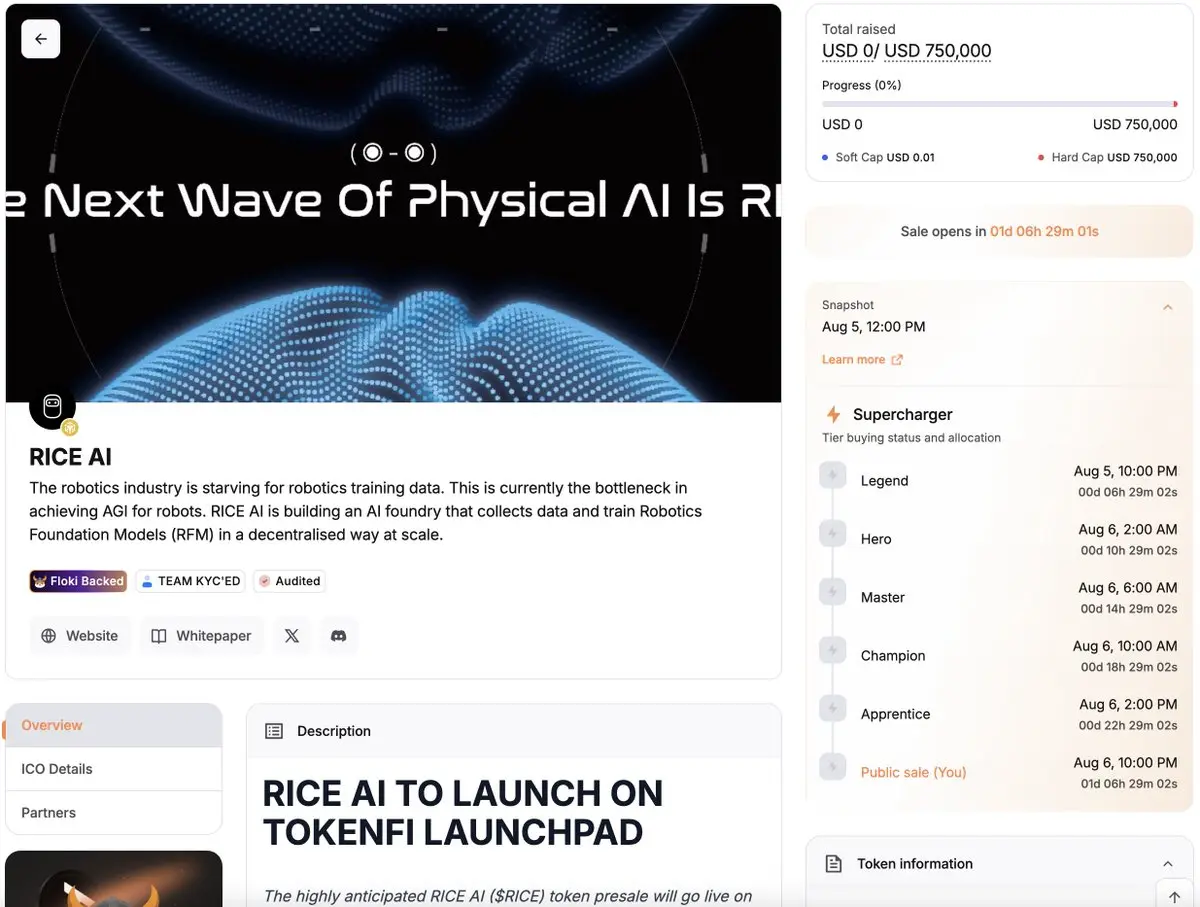Click the Champion tier bolt icon
The image size is (1200, 907).
pos(833,651)
